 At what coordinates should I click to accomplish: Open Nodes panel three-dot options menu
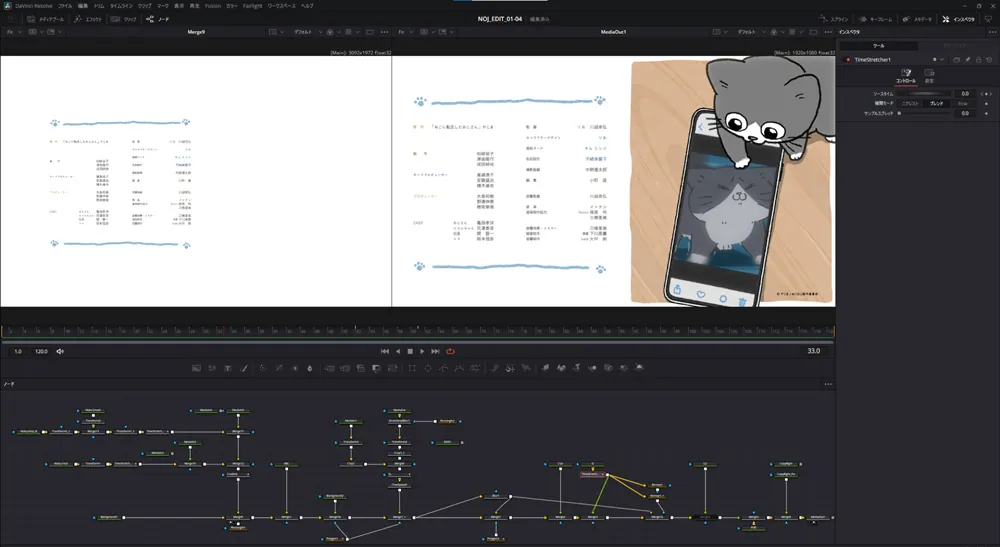[828, 384]
